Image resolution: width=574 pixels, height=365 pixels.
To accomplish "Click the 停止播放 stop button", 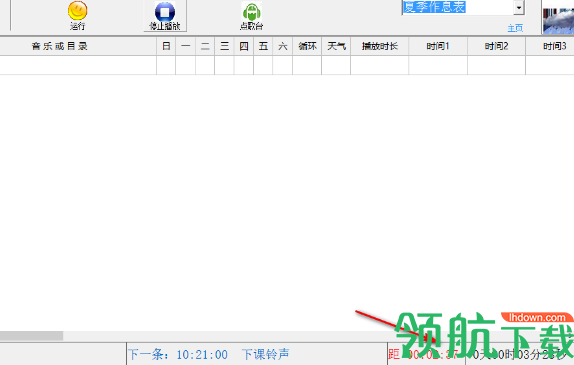I will click(165, 15).
